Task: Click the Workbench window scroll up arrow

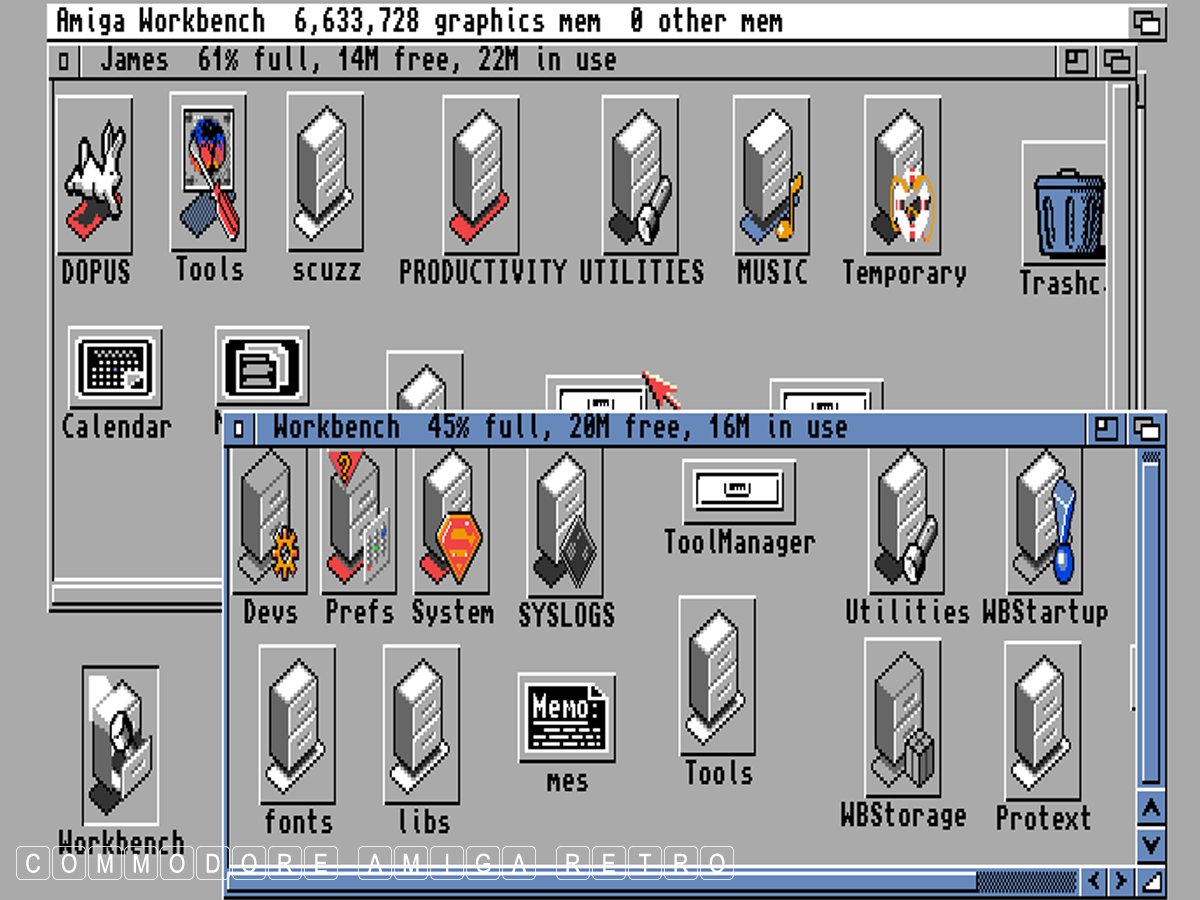Action: 1151,808
